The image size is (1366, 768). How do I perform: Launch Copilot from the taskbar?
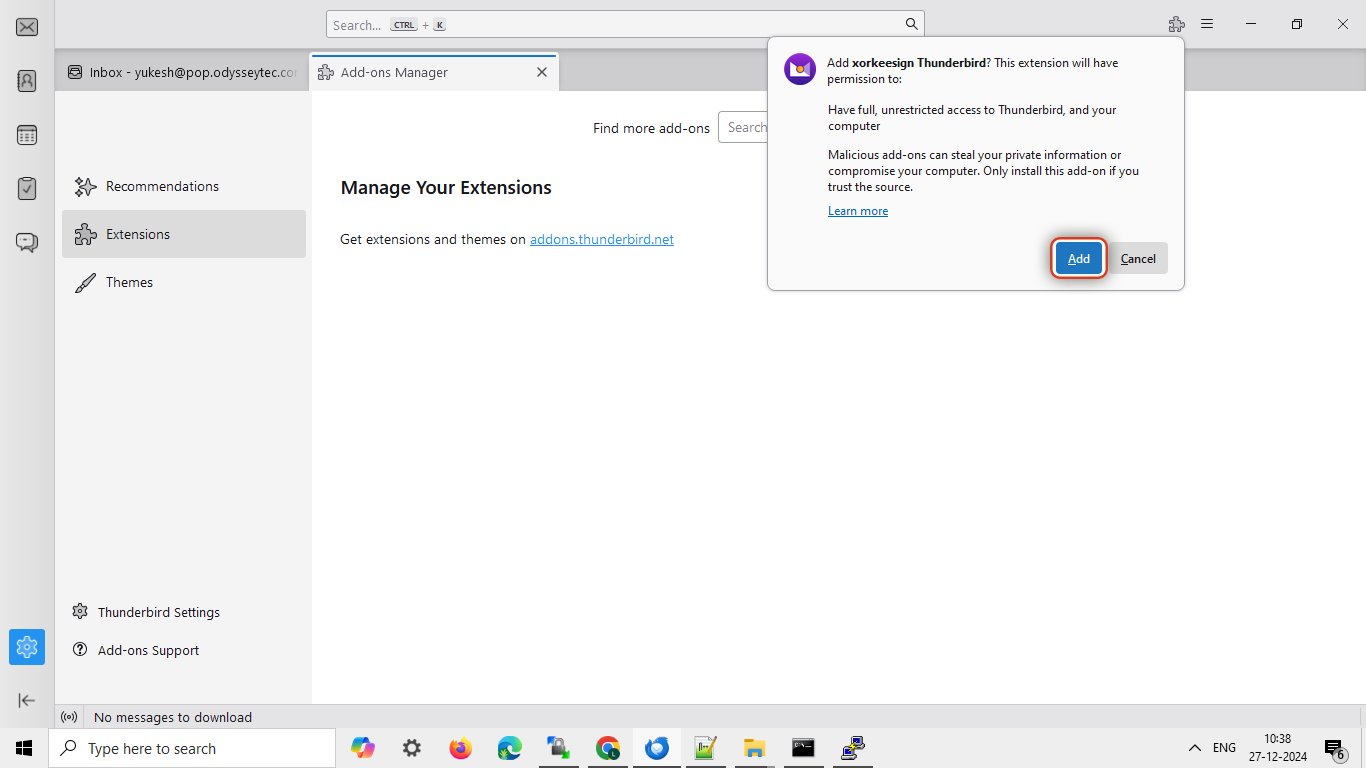363,748
